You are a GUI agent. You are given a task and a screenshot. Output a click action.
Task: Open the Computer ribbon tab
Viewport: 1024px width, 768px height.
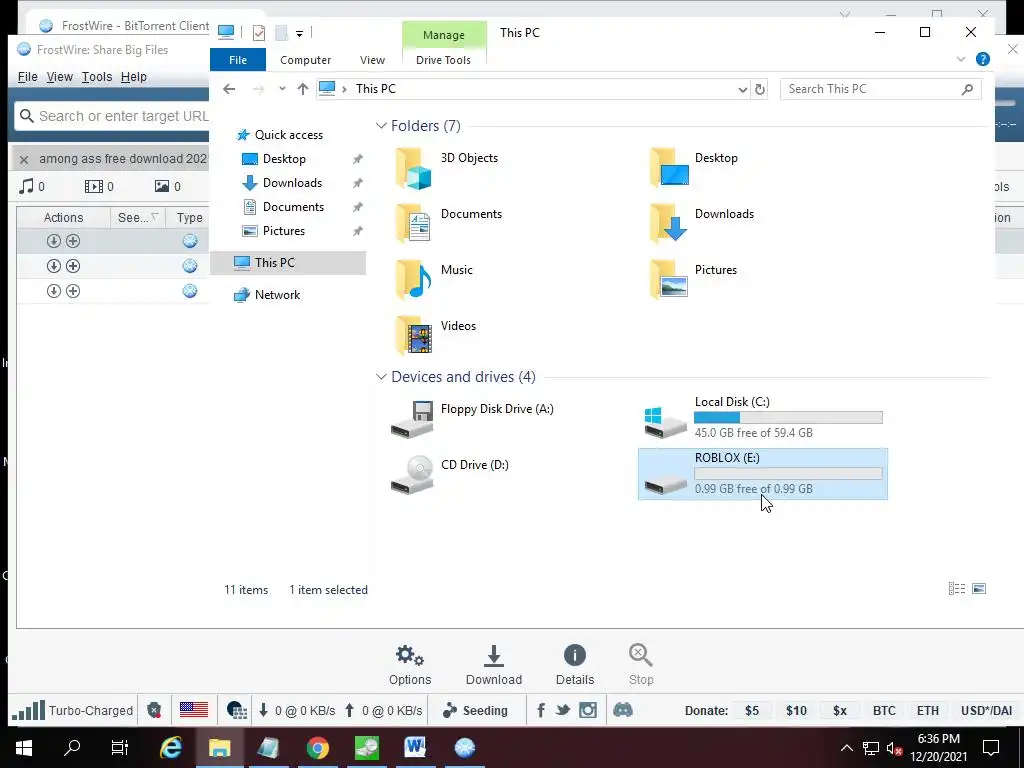tap(306, 60)
